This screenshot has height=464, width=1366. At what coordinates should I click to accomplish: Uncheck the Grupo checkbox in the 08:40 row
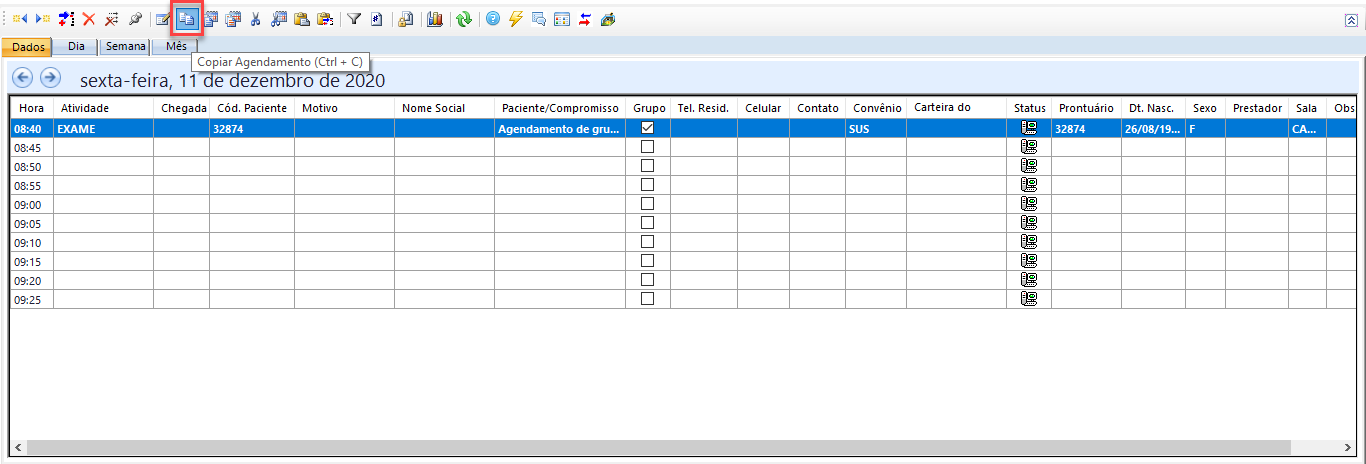[x=647, y=128]
